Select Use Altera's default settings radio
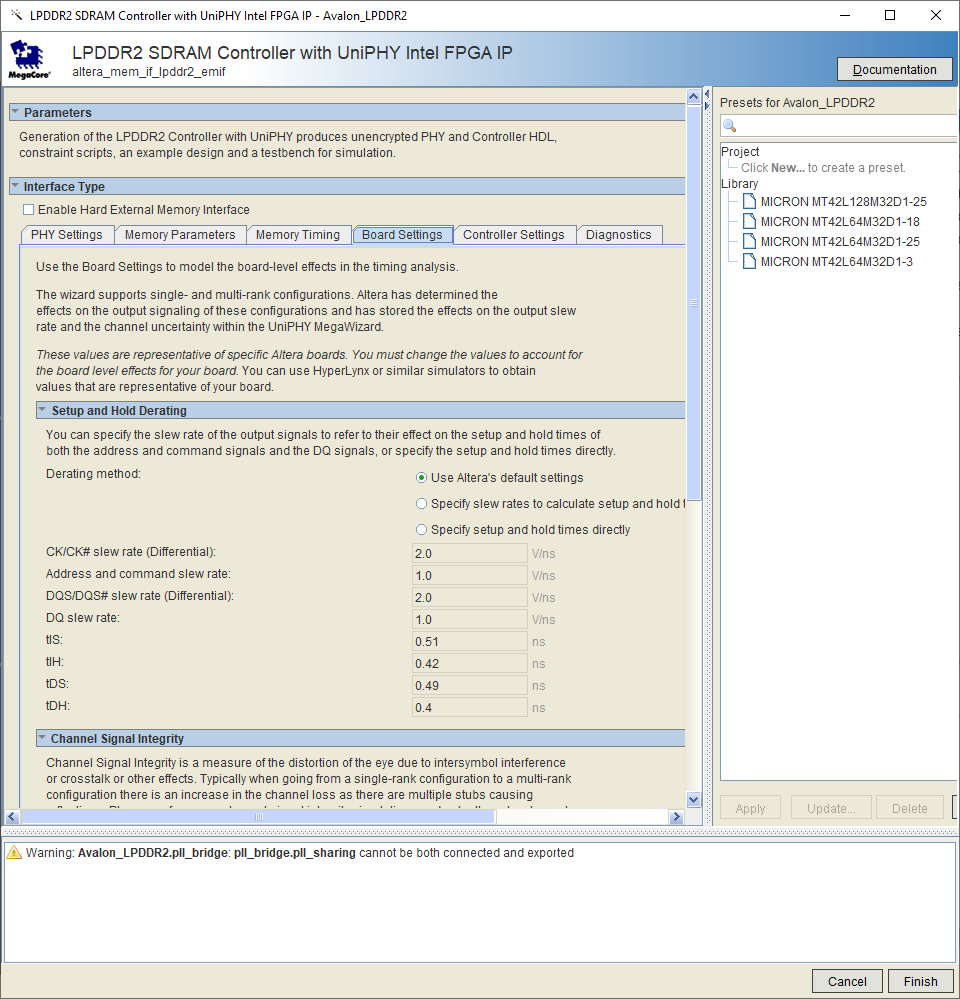The image size is (960, 999). click(x=421, y=478)
